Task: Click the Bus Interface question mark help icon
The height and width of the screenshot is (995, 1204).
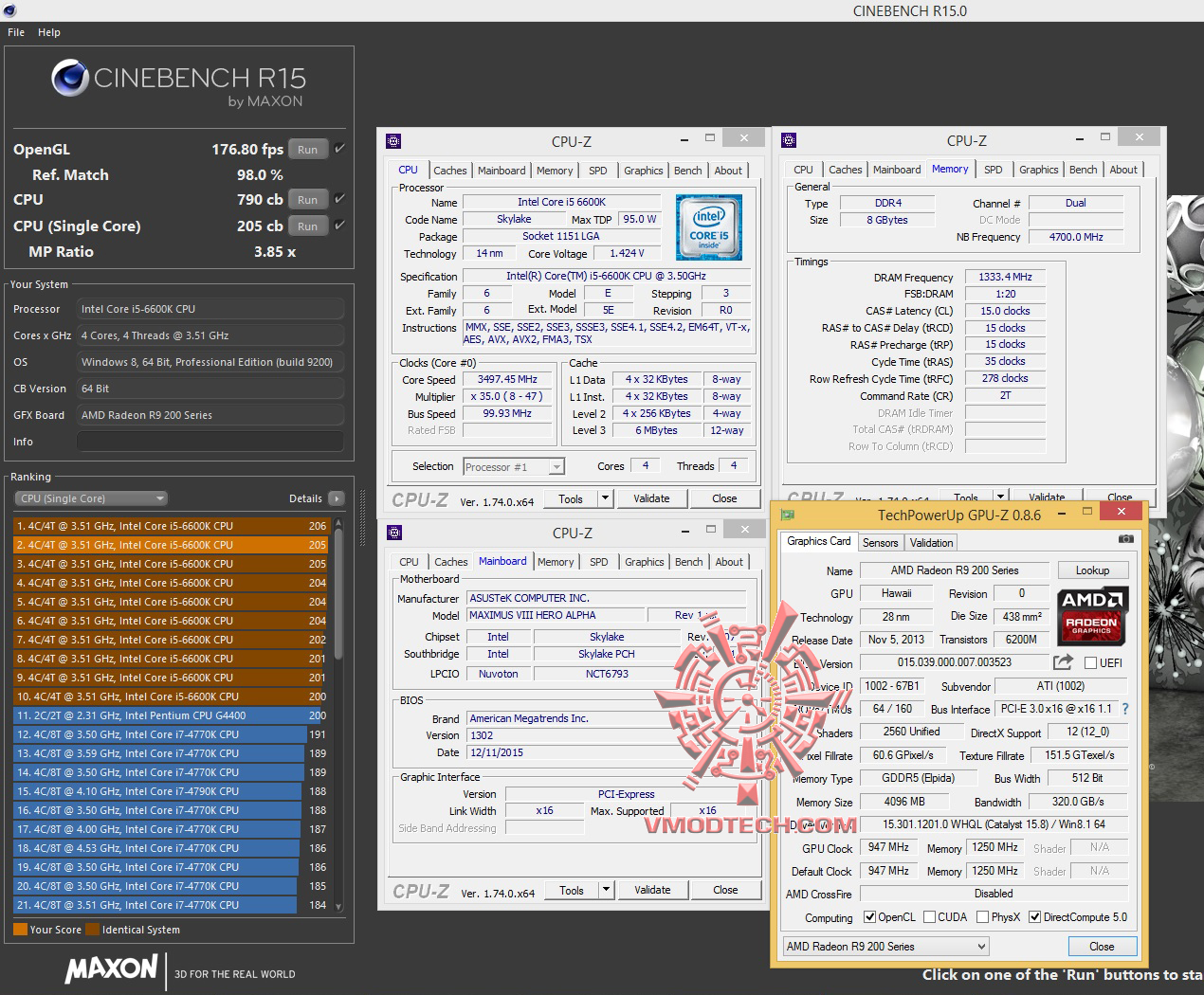Action: (1125, 709)
